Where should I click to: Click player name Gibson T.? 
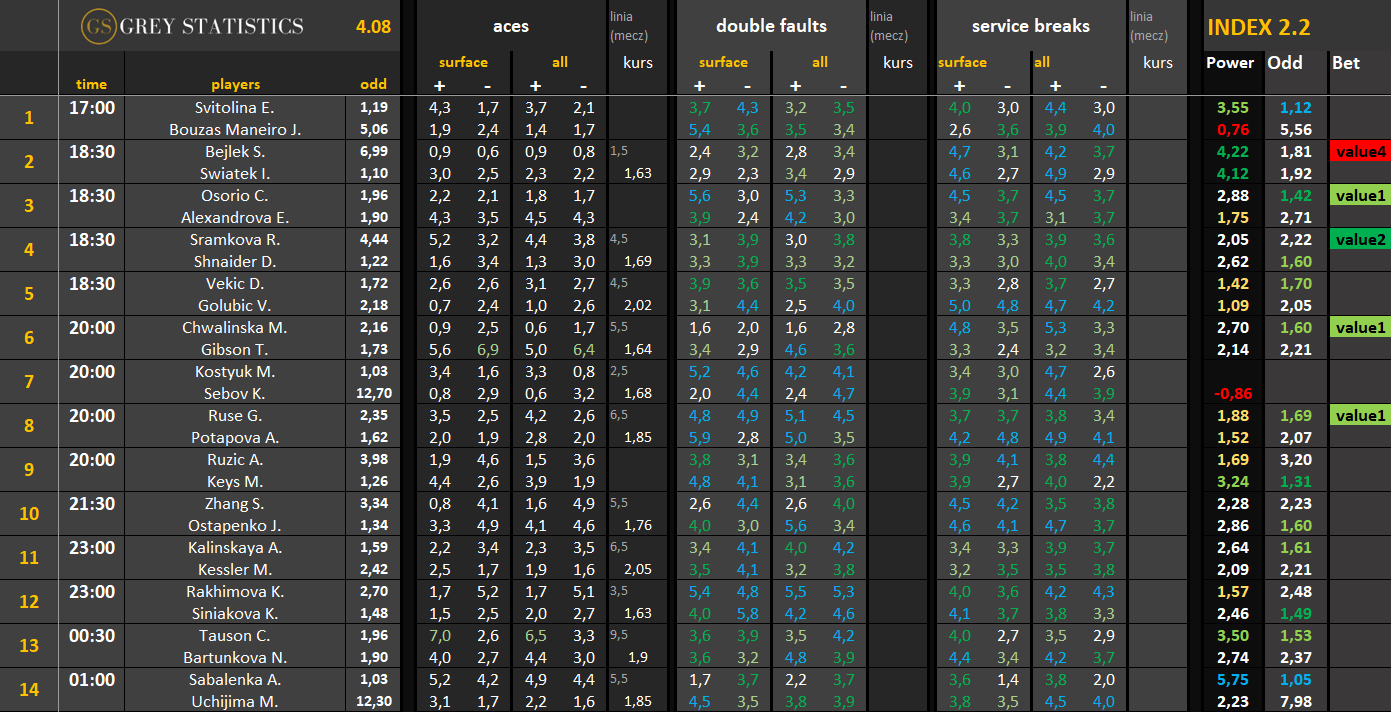(235, 349)
